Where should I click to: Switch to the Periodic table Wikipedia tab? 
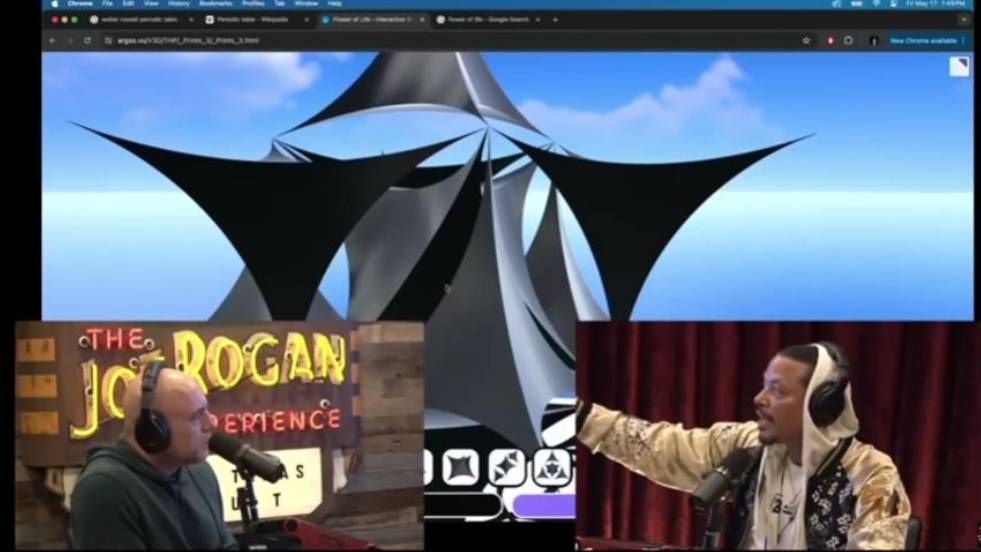pyautogui.click(x=252, y=20)
